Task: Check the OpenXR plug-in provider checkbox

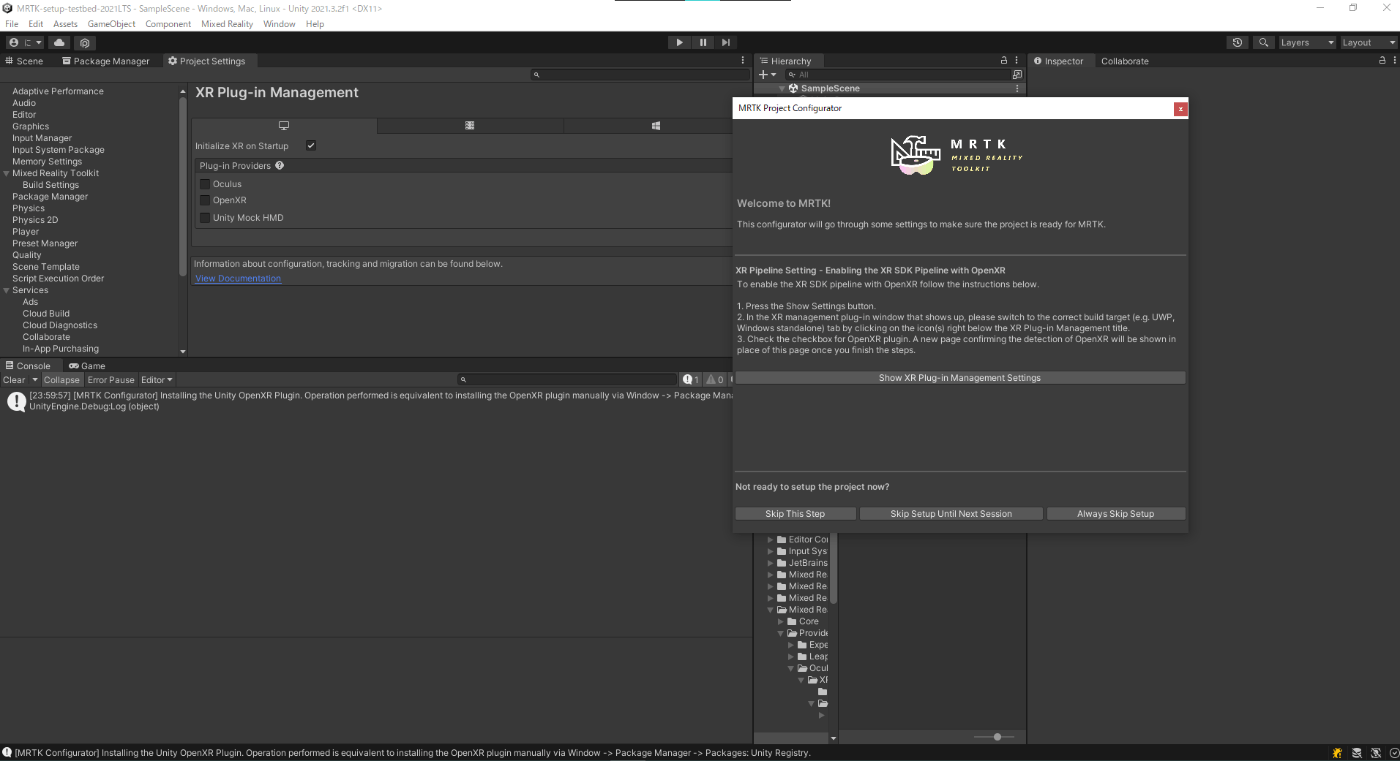Action: tap(205, 200)
